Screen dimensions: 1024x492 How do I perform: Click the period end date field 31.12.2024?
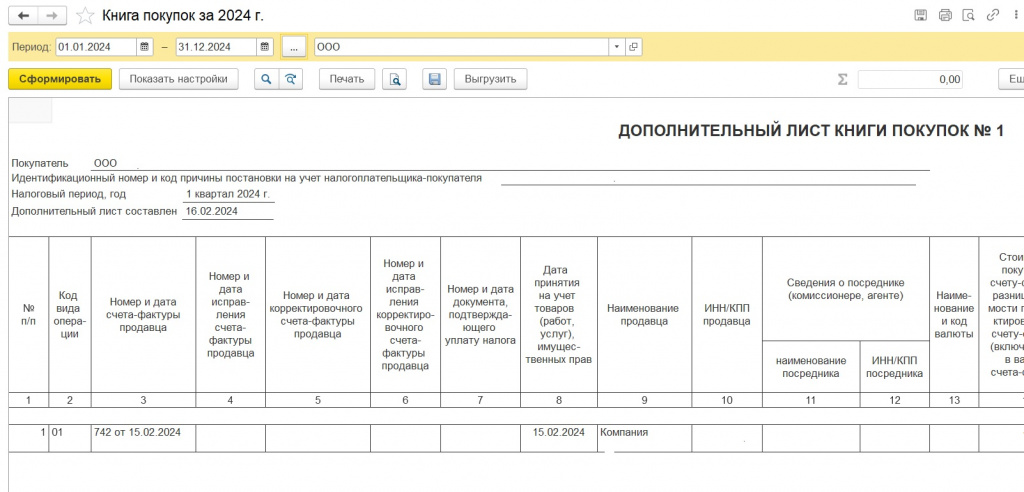(x=216, y=47)
